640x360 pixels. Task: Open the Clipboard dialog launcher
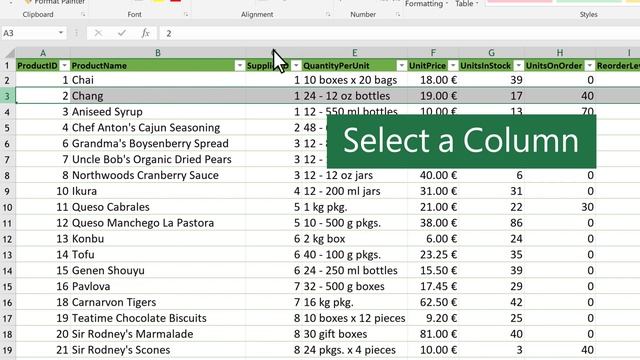point(83,15)
